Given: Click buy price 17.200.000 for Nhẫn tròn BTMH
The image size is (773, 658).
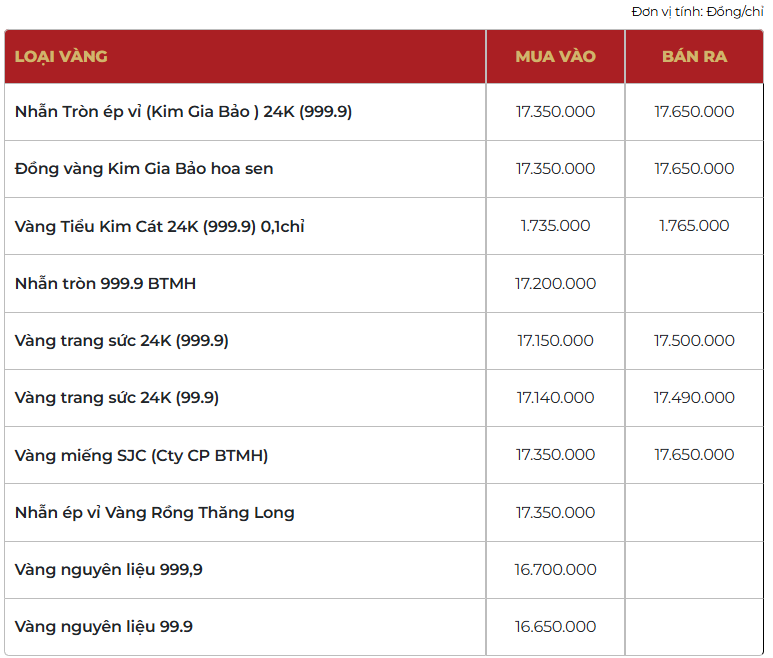Looking at the screenshot, I should [x=555, y=284].
